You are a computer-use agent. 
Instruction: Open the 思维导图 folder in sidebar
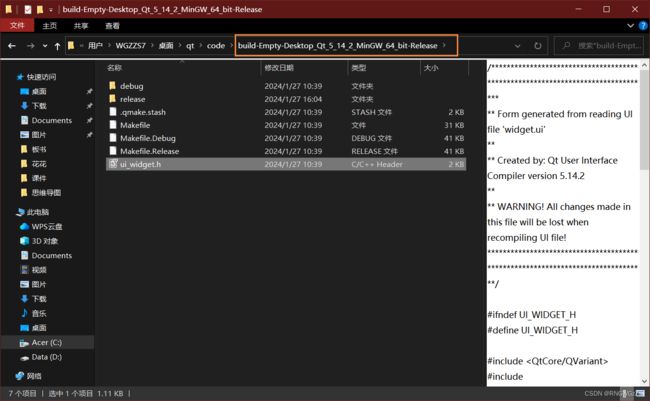point(46,193)
